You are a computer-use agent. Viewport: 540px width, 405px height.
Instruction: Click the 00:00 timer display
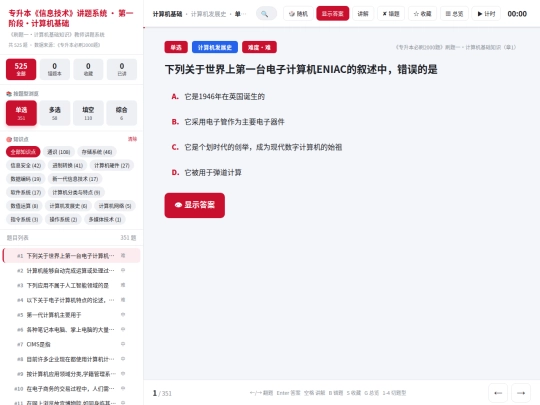click(517, 14)
